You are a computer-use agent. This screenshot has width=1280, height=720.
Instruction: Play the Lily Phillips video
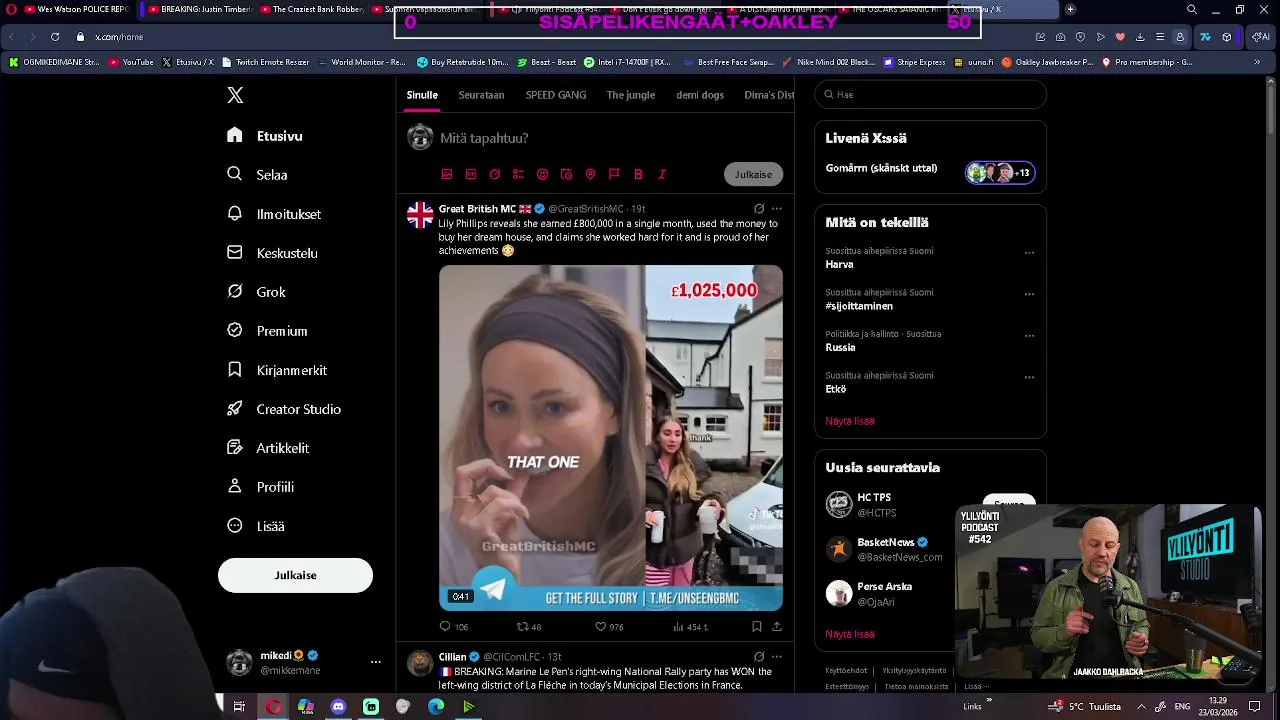pyautogui.click(x=611, y=438)
